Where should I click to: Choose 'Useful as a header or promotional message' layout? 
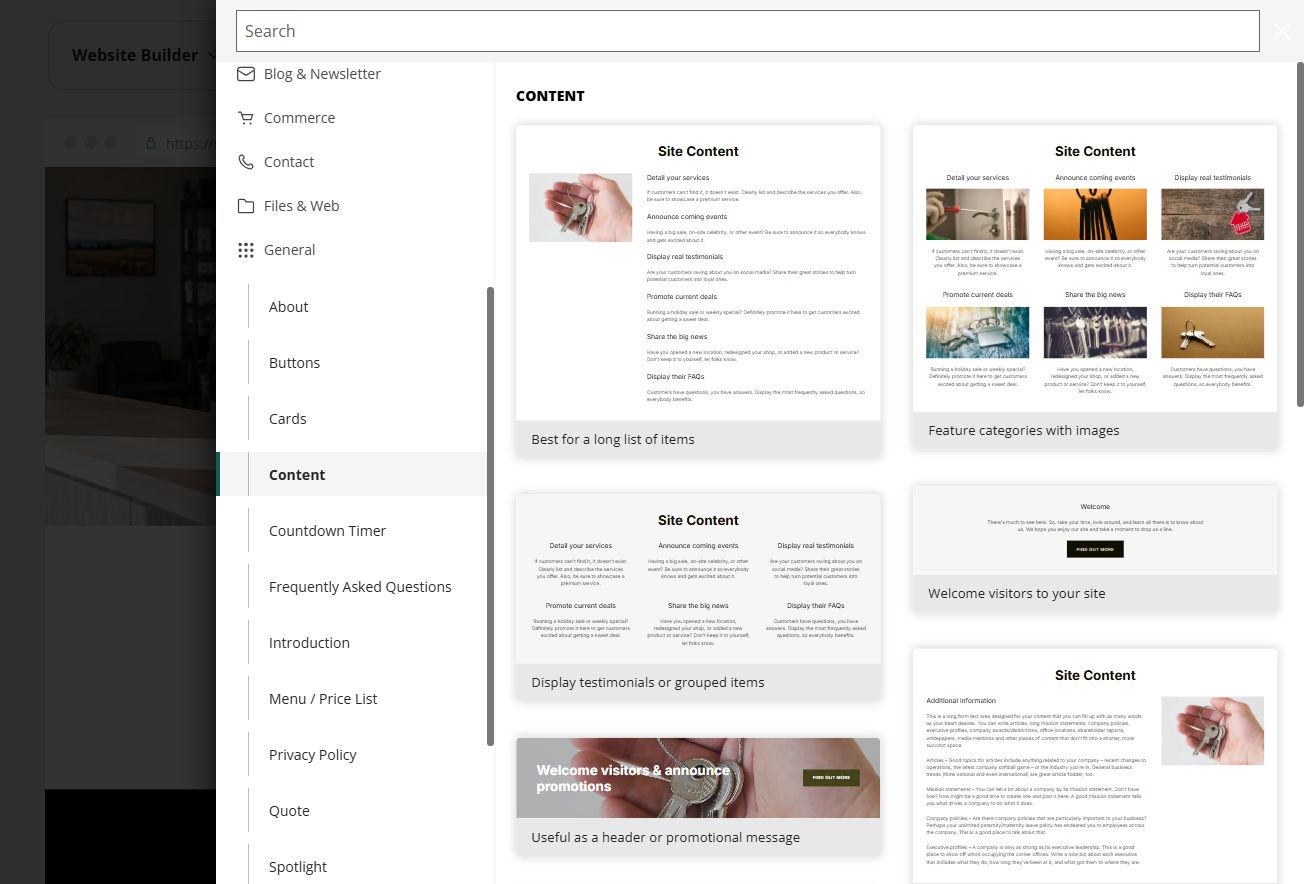698,797
